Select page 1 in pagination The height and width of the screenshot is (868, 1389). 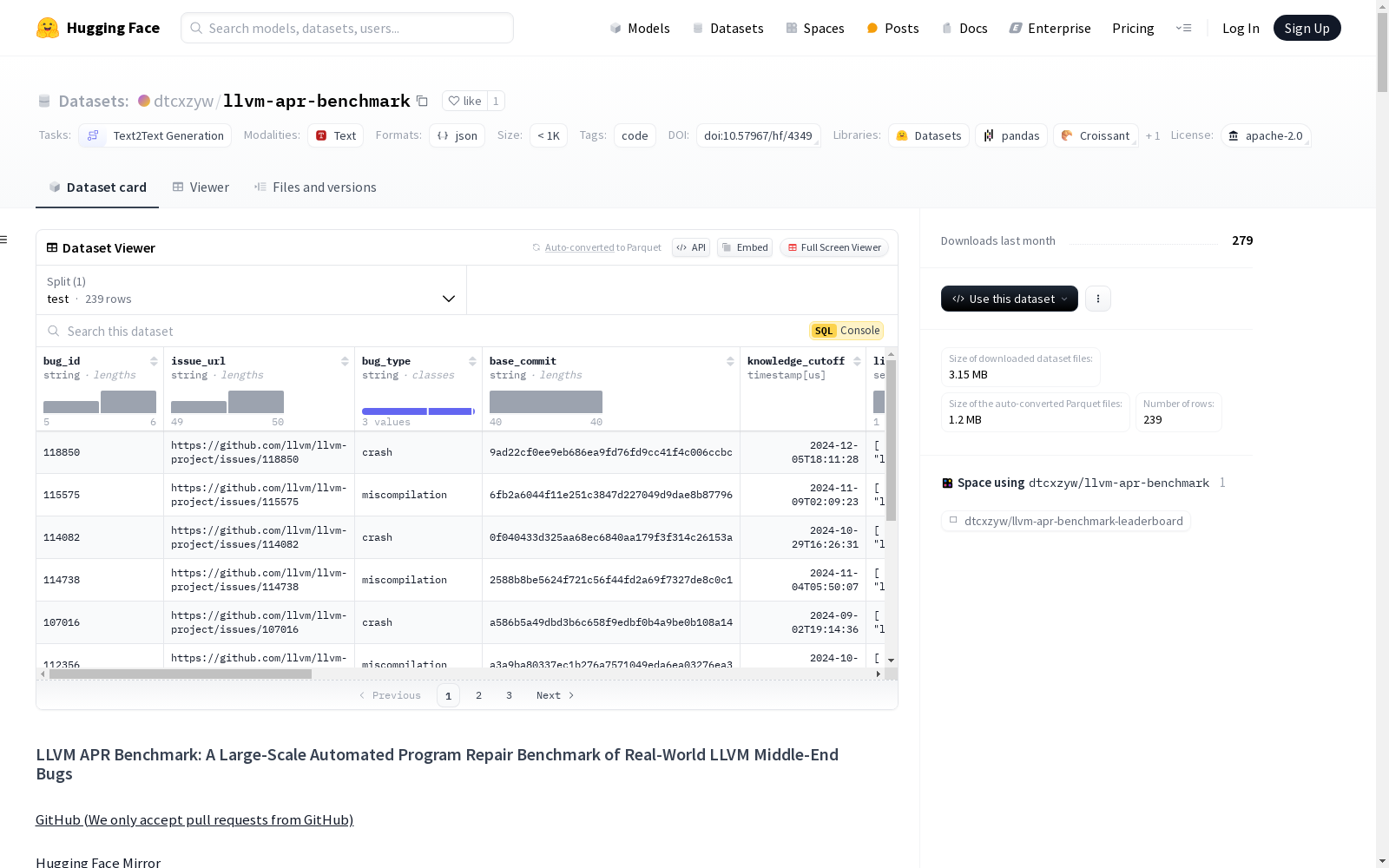point(448,695)
